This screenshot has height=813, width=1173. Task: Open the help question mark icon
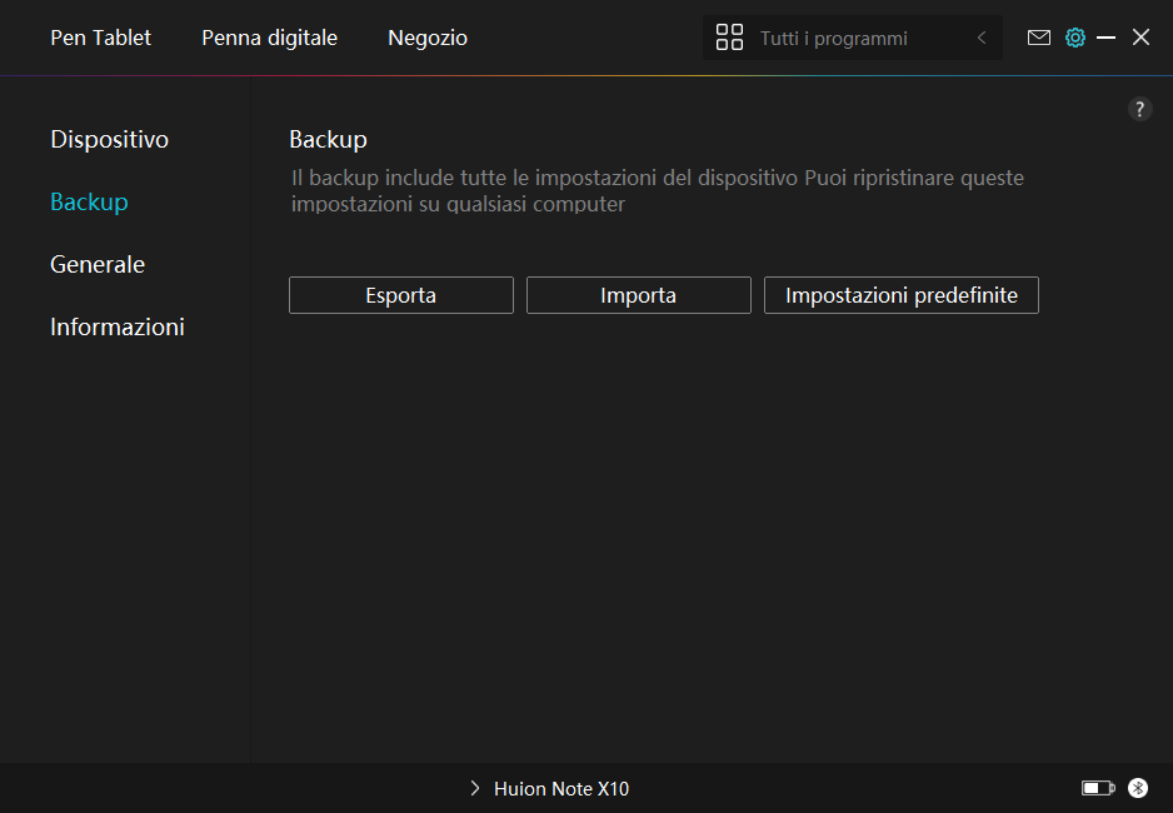pos(1139,110)
